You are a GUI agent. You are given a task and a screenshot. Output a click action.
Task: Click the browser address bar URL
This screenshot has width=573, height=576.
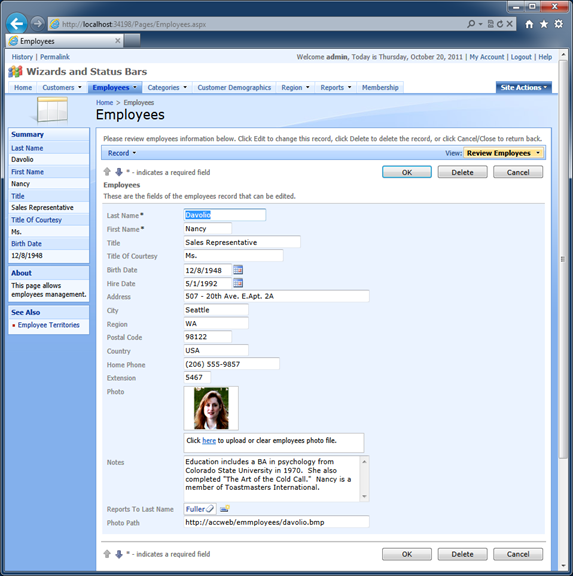(134, 25)
